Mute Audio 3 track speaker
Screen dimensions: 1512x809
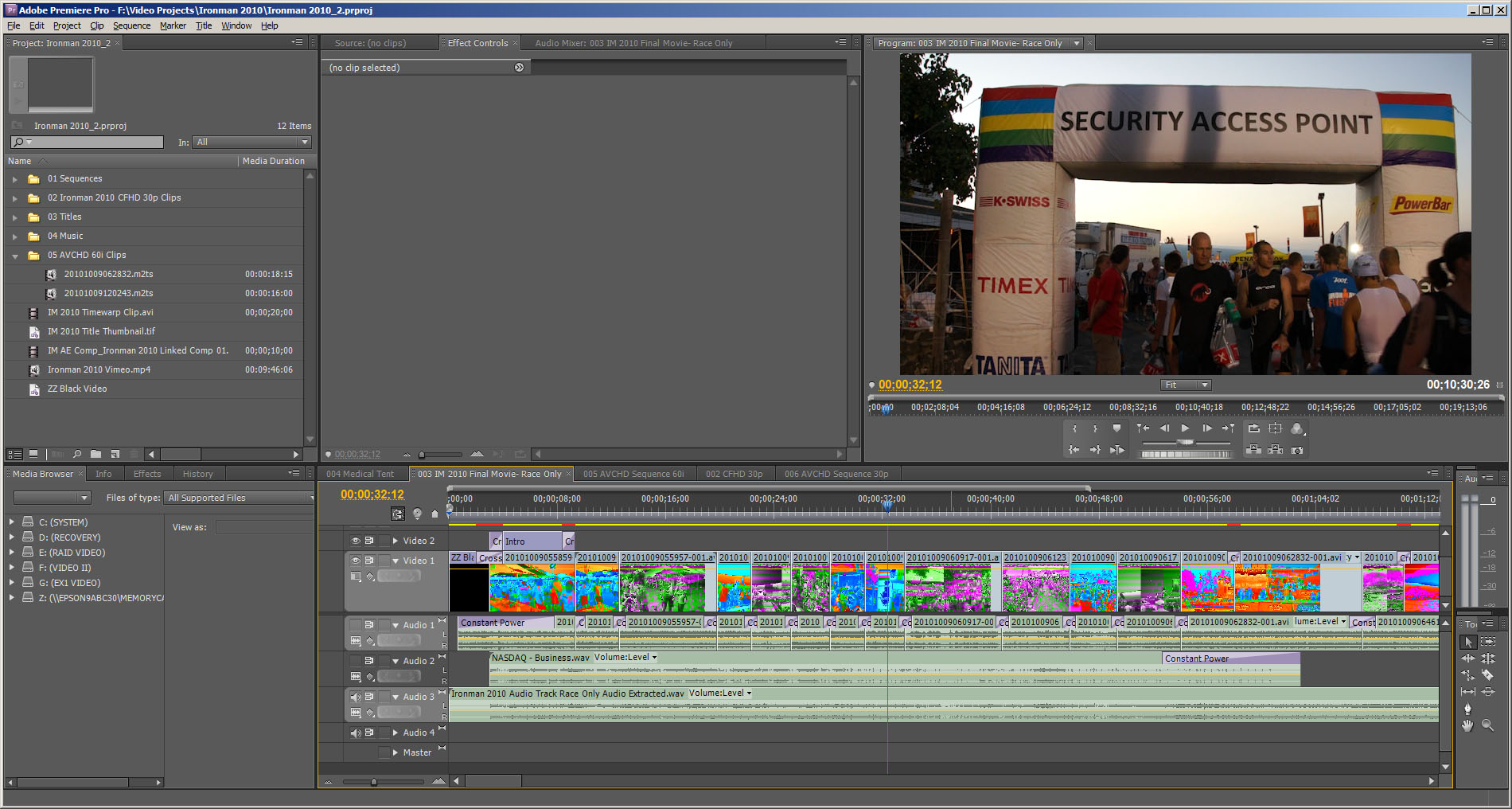click(x=356, y=697)
